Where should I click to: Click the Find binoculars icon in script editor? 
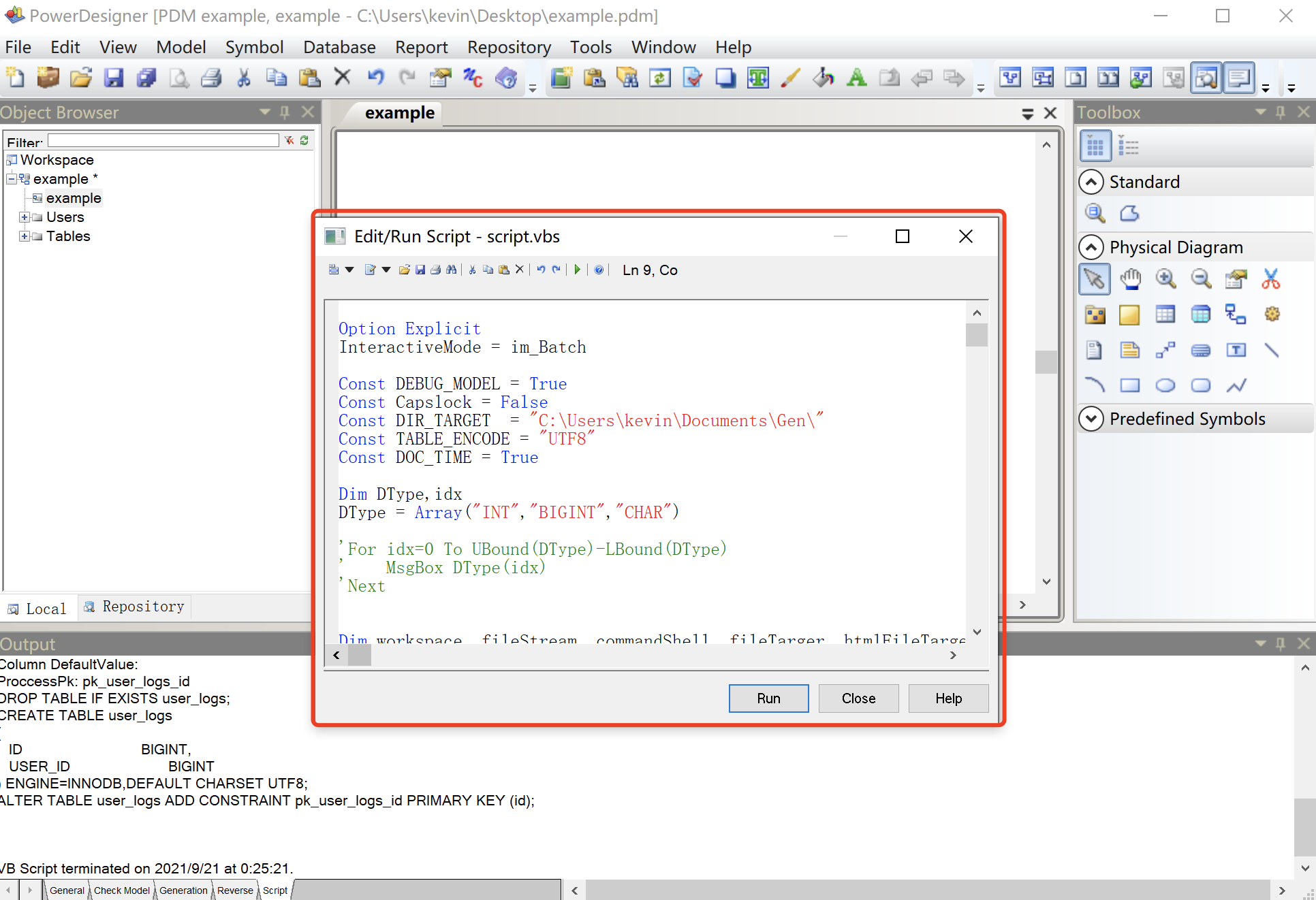pos(452,270)
